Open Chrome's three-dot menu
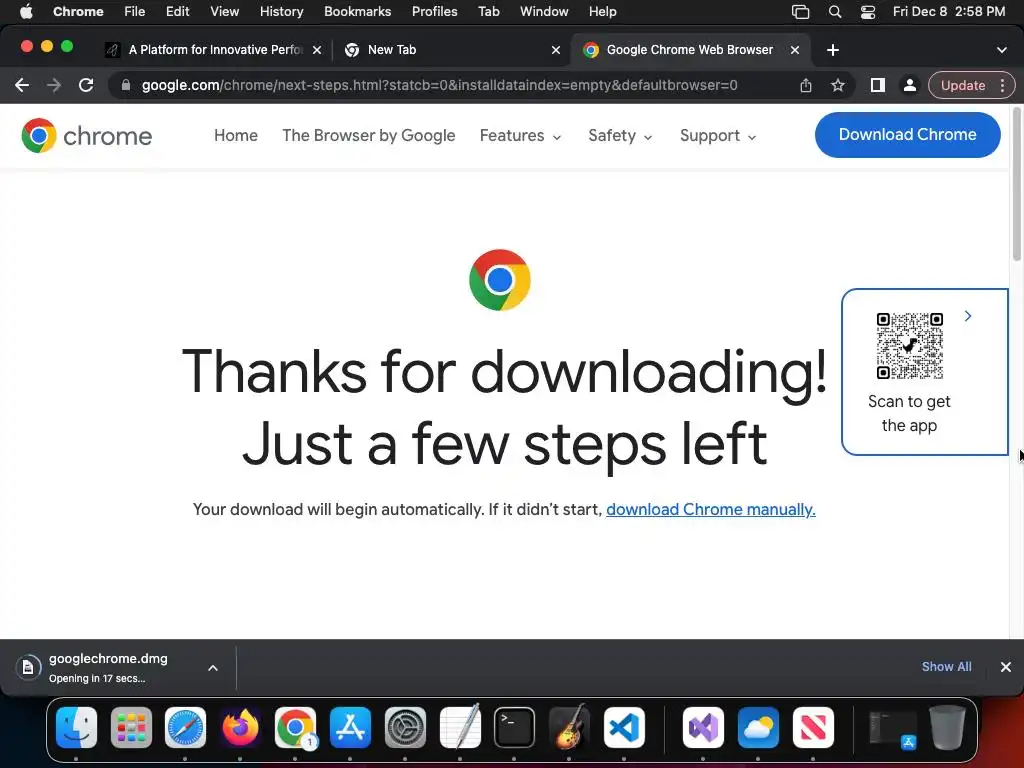Viewport: 1024px width, 768px height. pyautogui.click(x=1002, y=85)
